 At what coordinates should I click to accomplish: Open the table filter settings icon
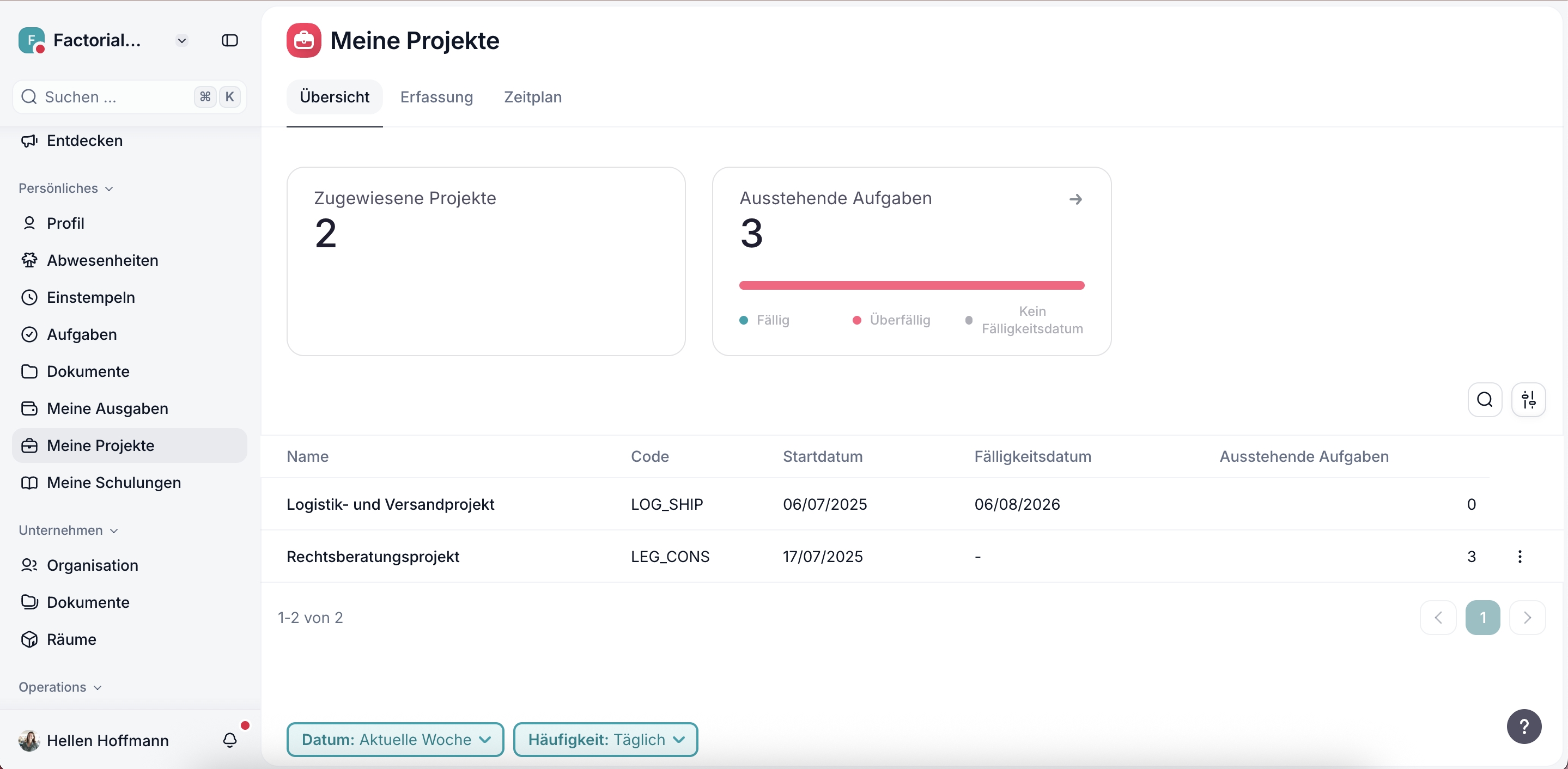click(1528, 400)
